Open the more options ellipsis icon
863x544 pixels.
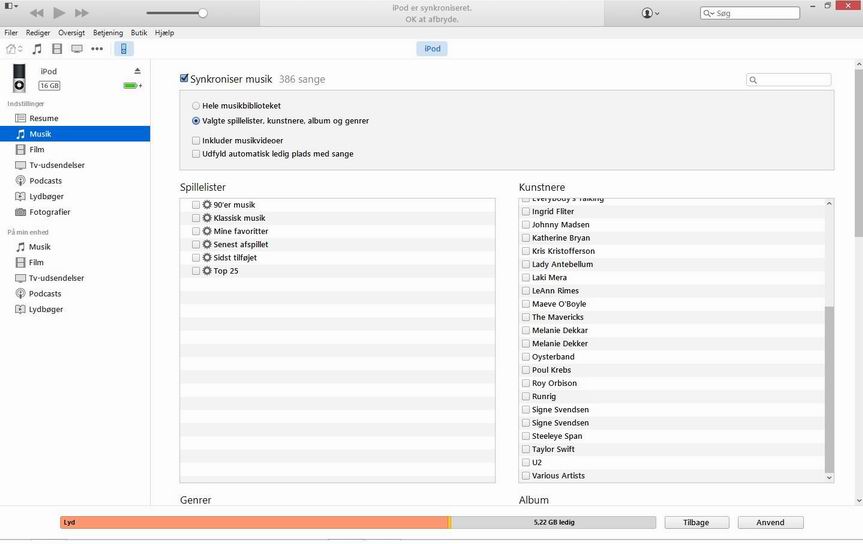(x=97, y=49)
